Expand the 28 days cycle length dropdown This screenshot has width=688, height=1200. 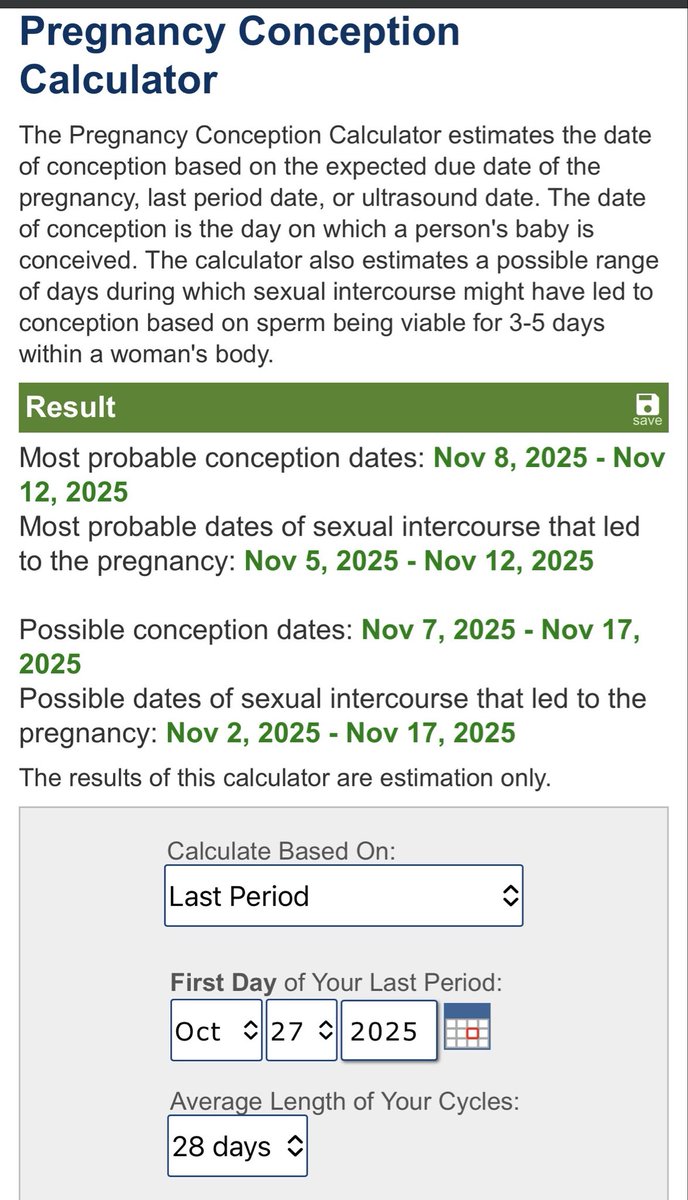[237, 1146]
